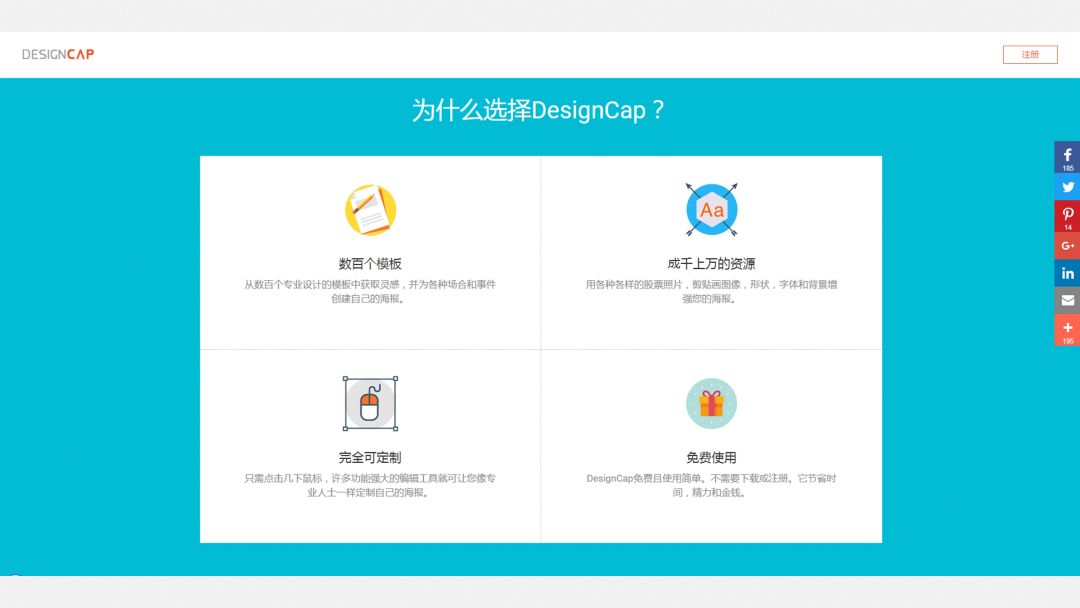Click the description starting with DesignCap免费
The width and height of the screenshot is (1080, 608).
pos(712,485)
